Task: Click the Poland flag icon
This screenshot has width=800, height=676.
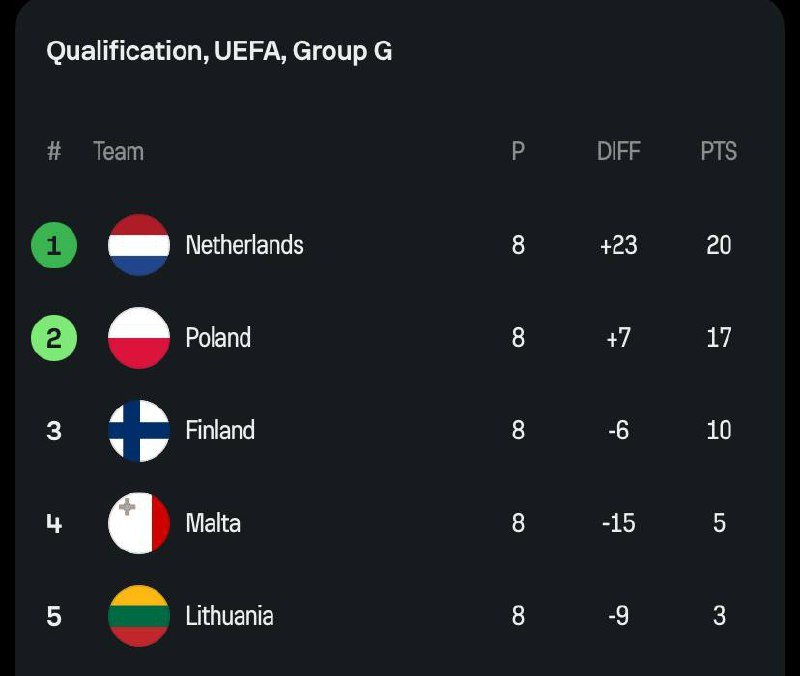Action: coord(139,338)
